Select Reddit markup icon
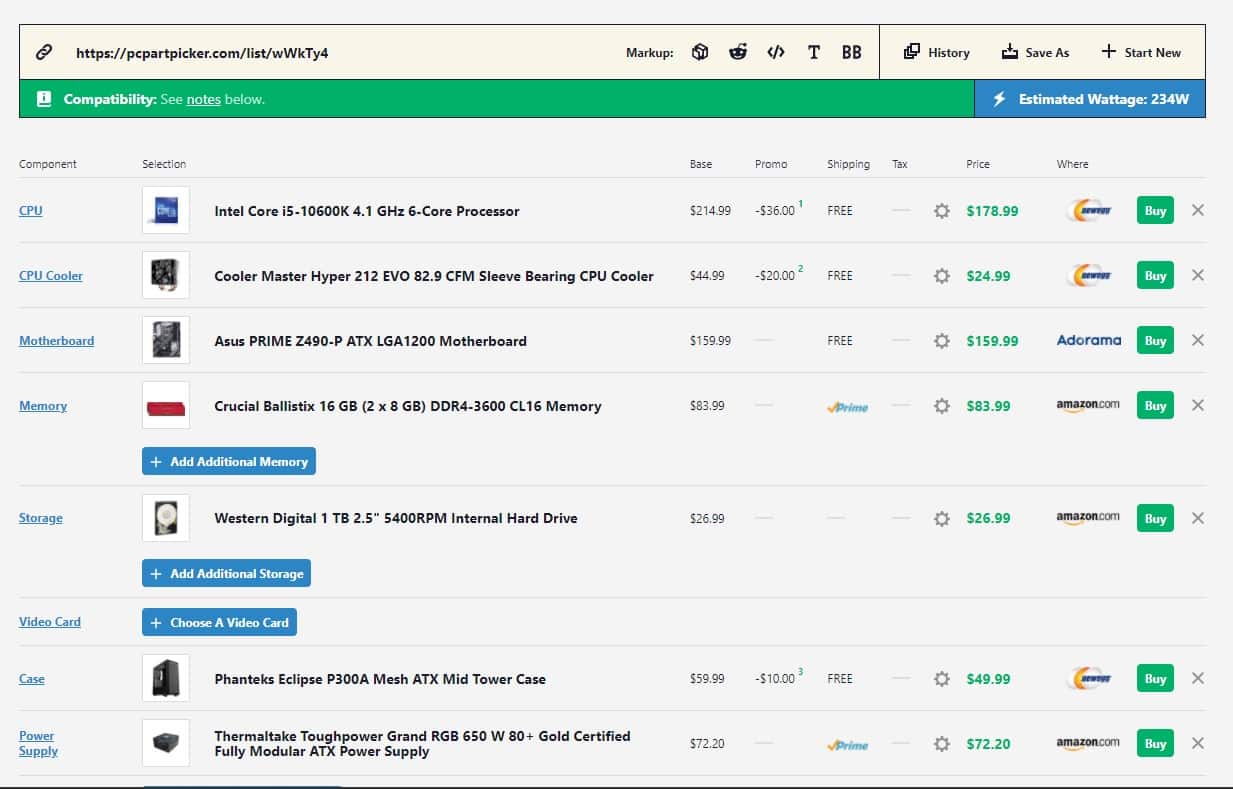 [738, 52]
